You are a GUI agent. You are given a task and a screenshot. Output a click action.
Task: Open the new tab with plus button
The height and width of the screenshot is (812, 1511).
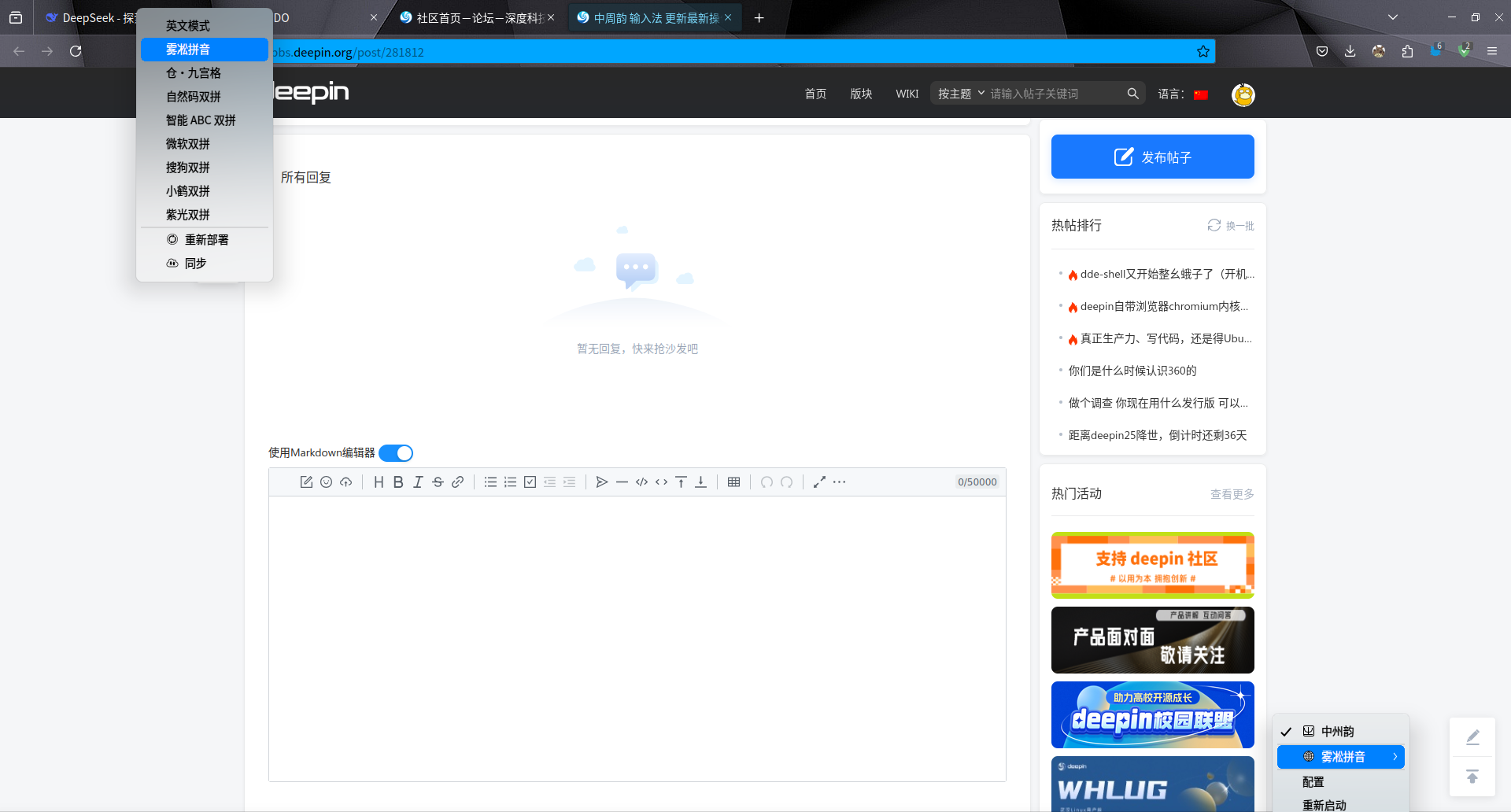click(759, 17)
